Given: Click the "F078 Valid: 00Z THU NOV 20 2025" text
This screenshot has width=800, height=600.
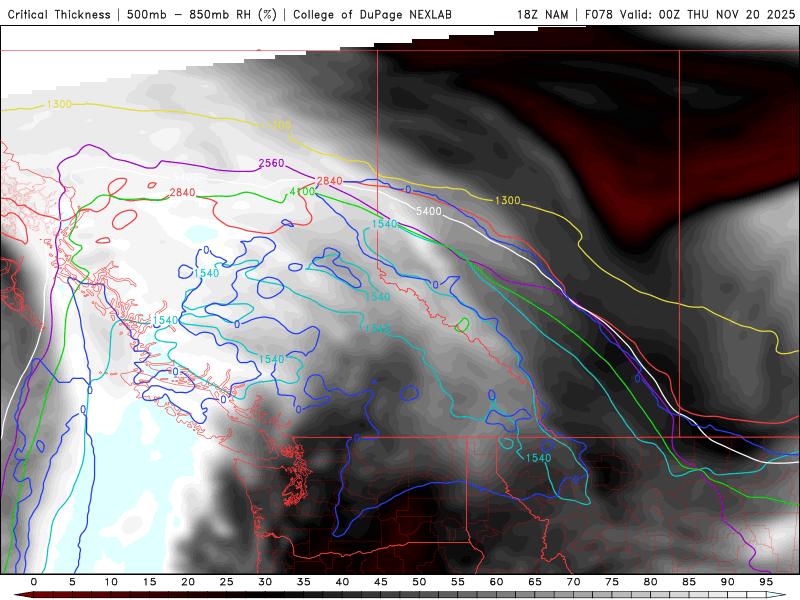Looking at the screenshot, I should click(x=690, y=15).
